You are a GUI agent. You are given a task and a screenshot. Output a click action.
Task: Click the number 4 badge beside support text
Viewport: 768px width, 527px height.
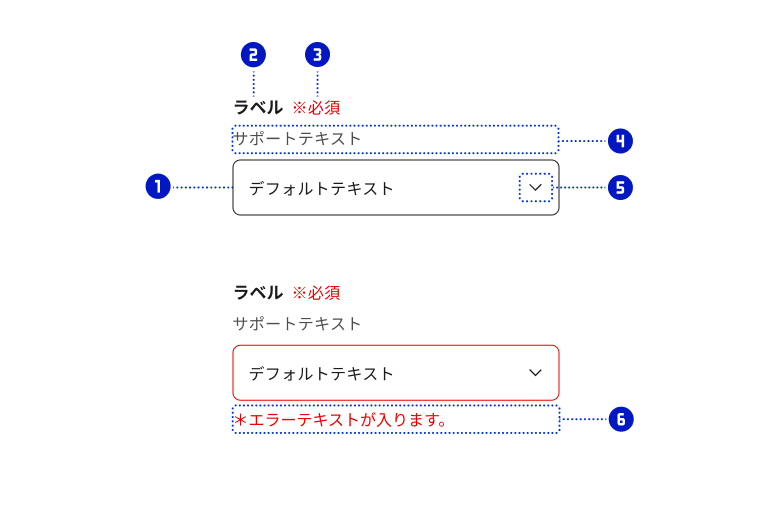tap(620, 141)
